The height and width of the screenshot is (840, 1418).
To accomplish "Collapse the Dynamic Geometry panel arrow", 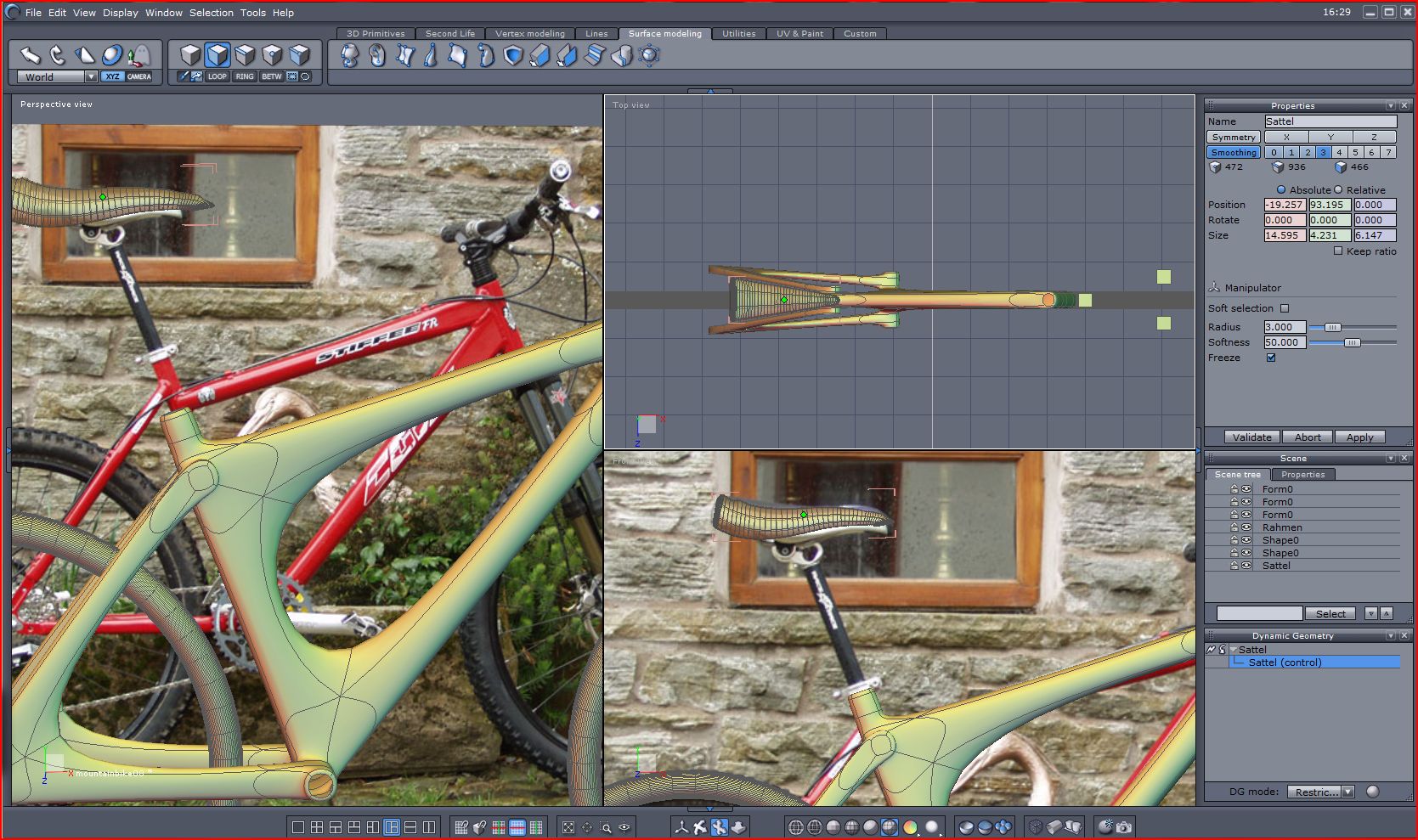I will pyautogui.click(x=1391, y=636).
